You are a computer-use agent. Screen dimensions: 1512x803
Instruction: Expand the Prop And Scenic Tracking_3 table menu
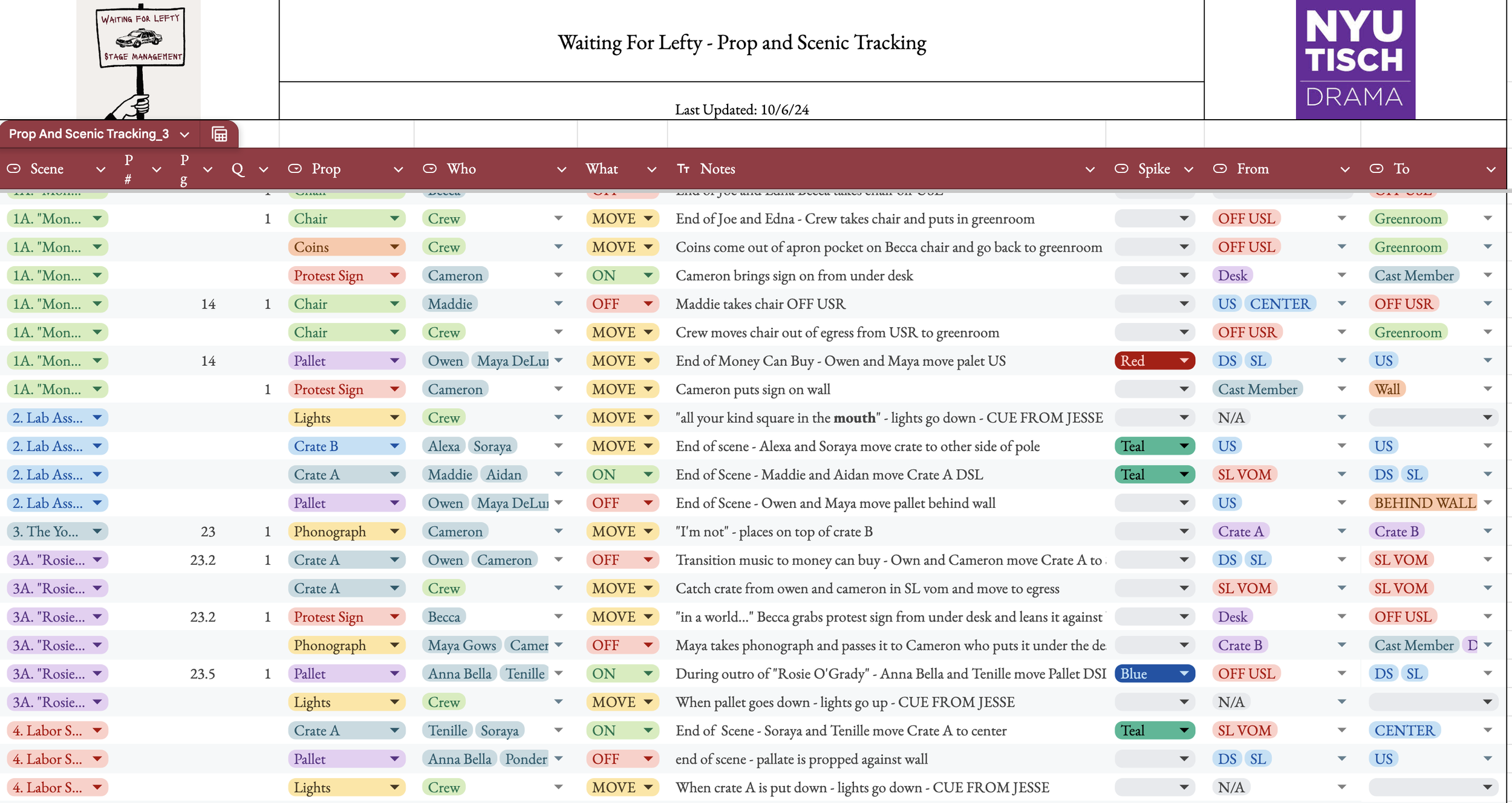(x=185, y=134)
